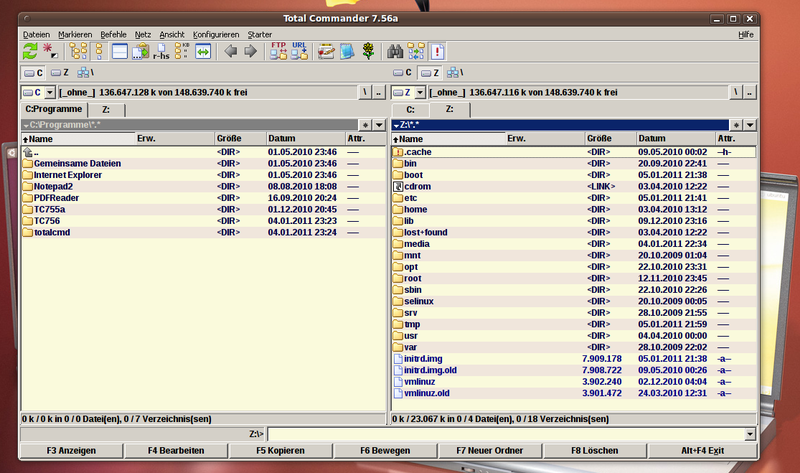Viewport: 800px width, 473px height.
Task: Open left panel drive C dropdown
Action: tap(49, 92)
